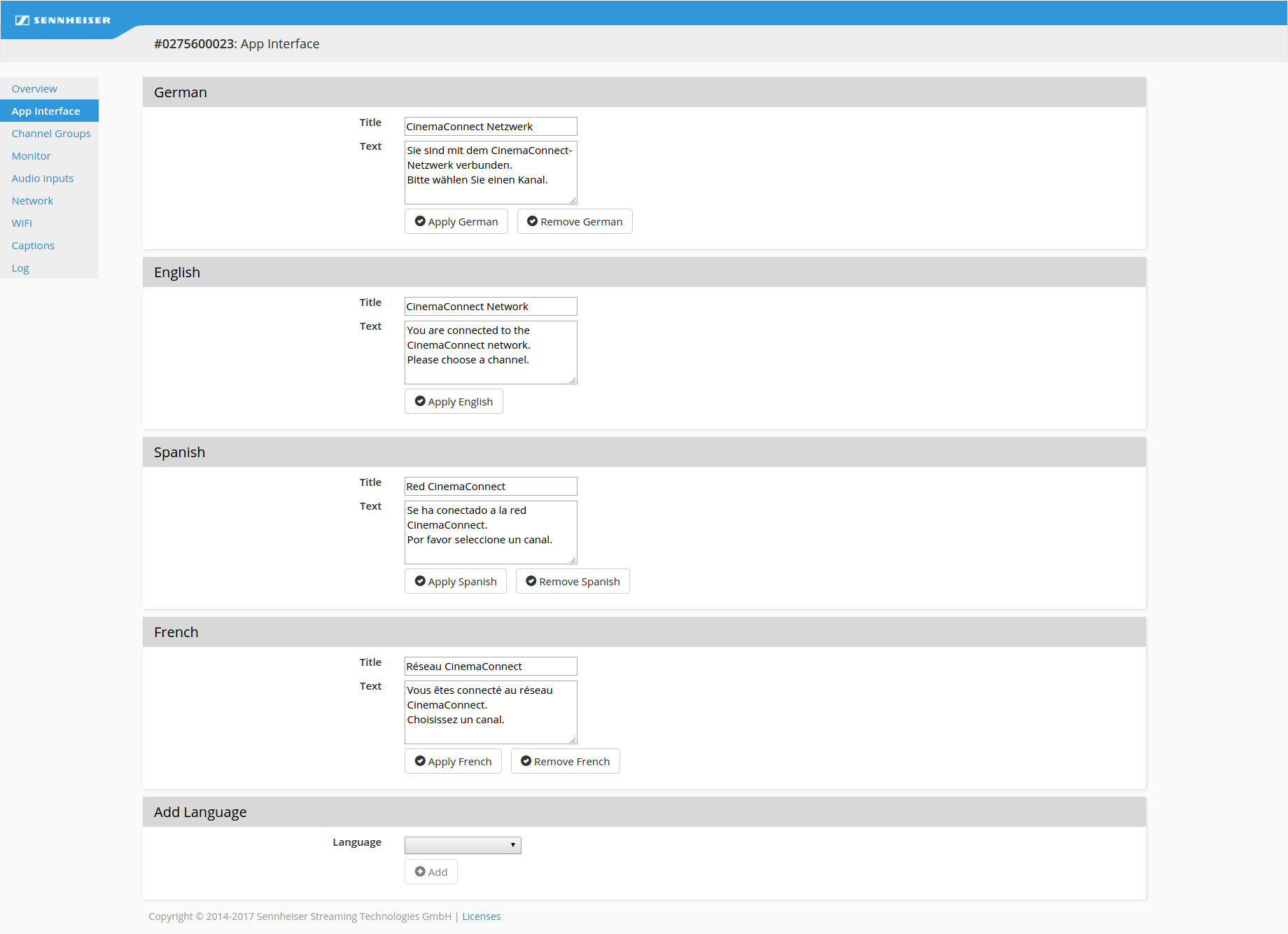The image size is (1288, 934).
Task: Open the Licenses link in footer
Action: [481, 916]
